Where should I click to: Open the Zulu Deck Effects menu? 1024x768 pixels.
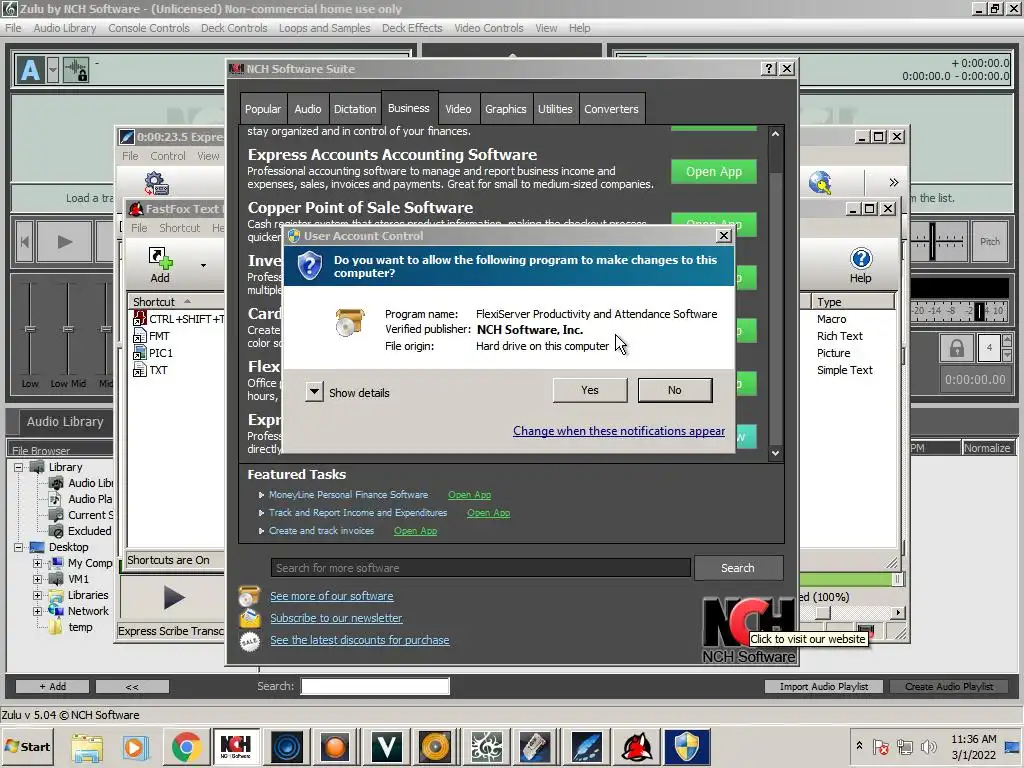412,28
